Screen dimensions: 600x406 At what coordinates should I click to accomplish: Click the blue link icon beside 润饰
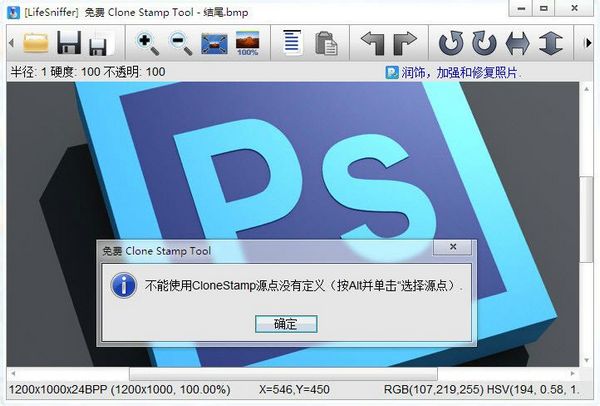392,72
